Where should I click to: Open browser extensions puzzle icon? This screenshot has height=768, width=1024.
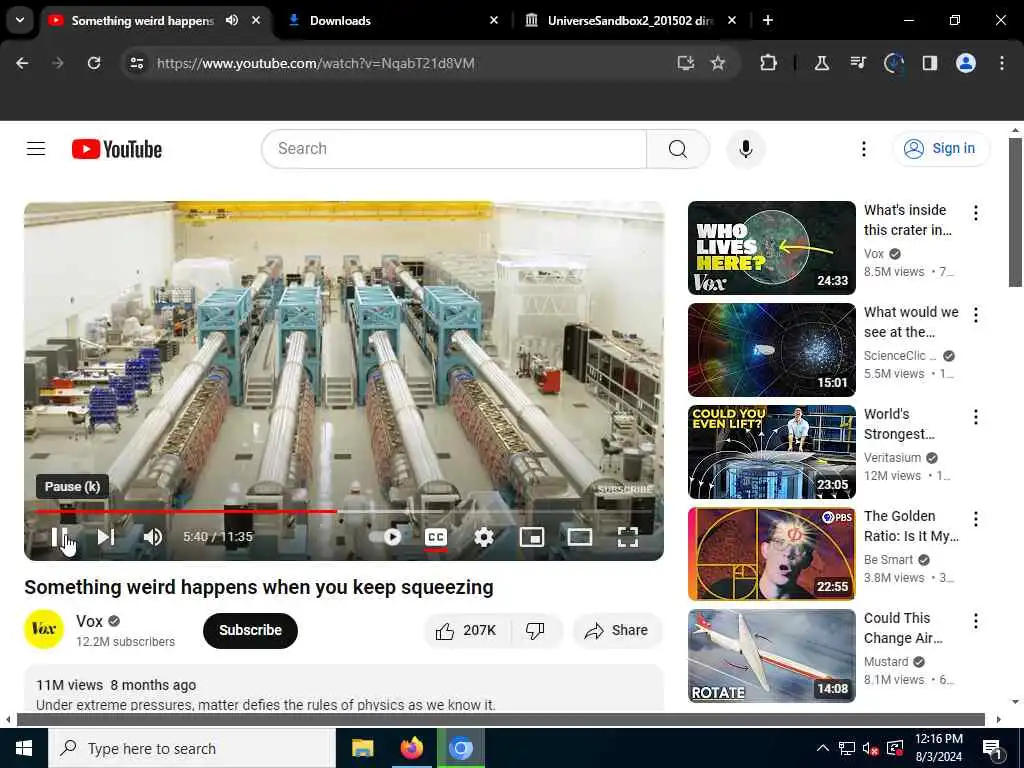(769, 63)
